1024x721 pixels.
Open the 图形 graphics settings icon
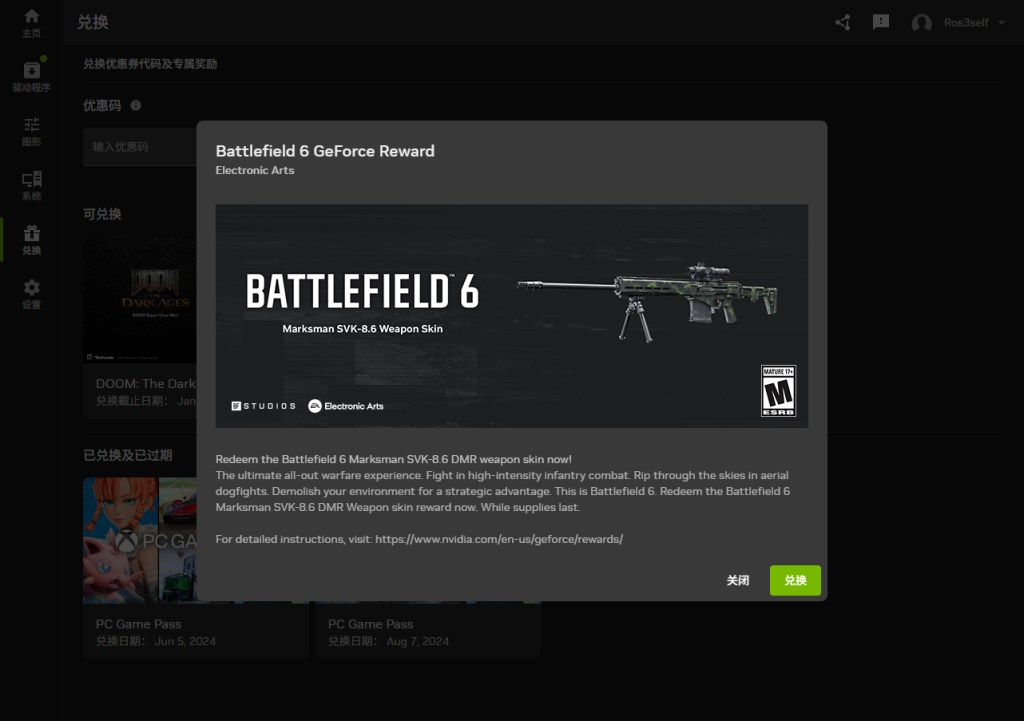(31, 125)
